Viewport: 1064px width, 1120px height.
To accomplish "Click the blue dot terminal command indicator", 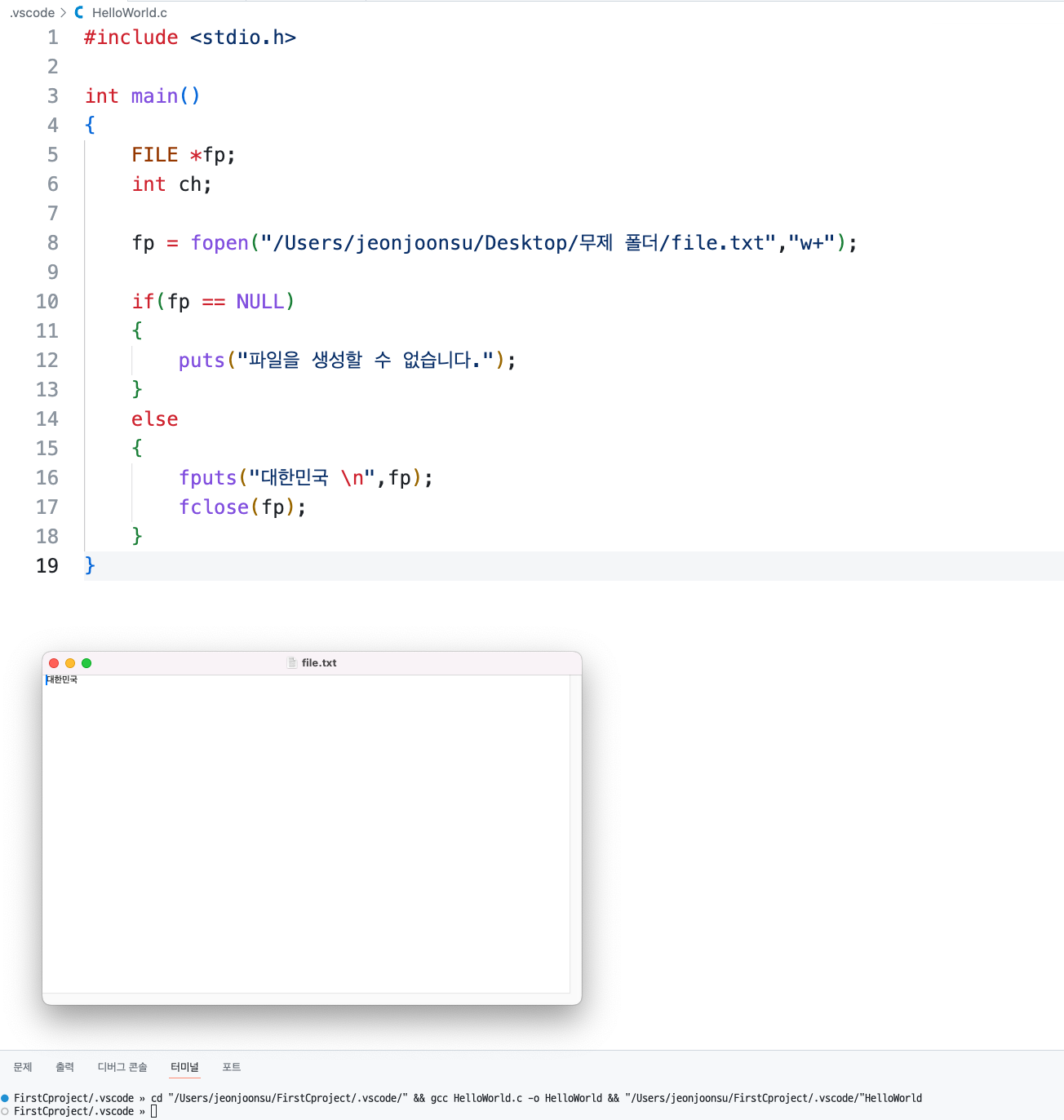I will [x=5, y=1098].
